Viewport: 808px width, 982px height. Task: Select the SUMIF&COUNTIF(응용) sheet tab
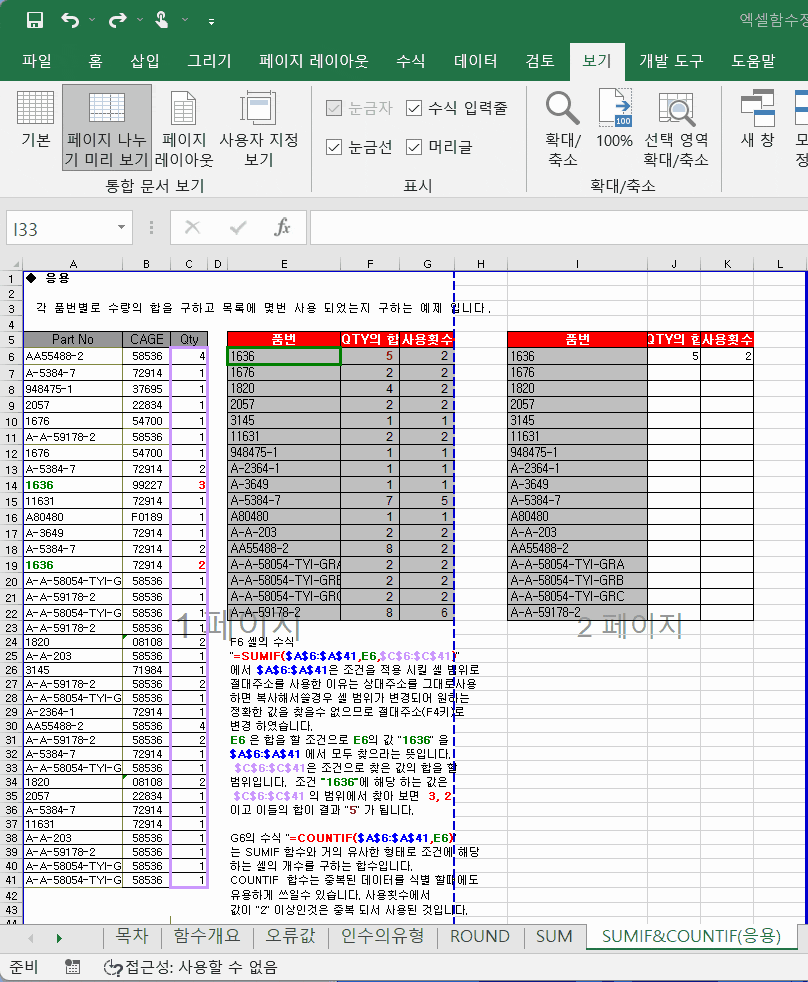click(691, 936)
